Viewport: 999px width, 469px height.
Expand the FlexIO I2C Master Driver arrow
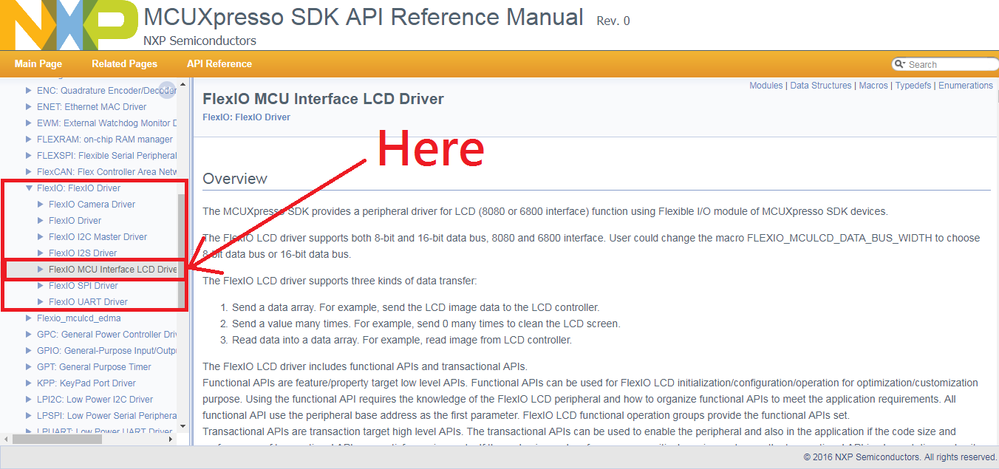pos(41,237)
